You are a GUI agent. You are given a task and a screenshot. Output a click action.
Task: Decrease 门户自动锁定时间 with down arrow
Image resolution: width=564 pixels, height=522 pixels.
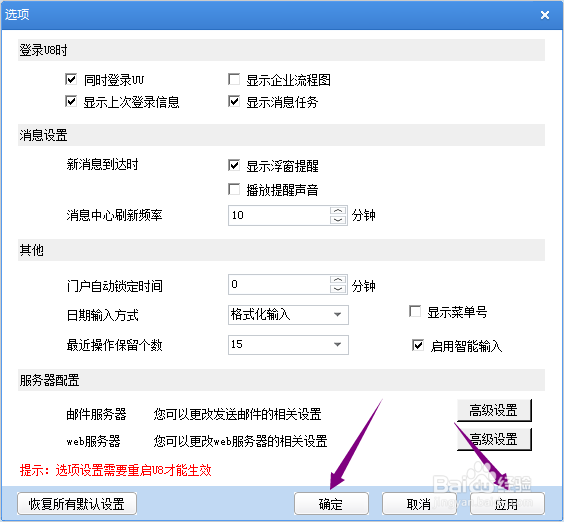coord(338,289)
